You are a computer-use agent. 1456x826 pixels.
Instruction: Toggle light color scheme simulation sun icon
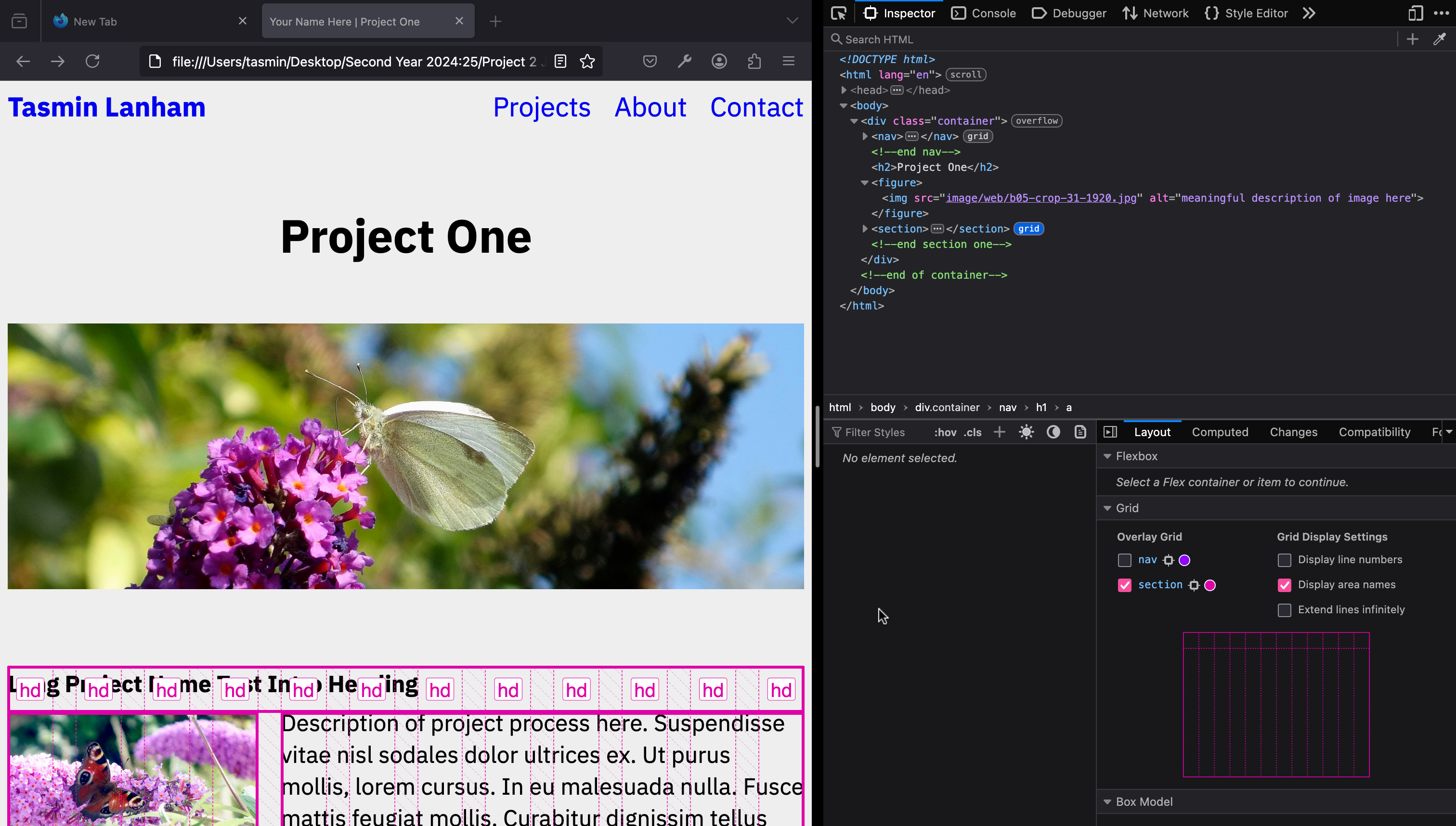click(x=1027, y=432)
